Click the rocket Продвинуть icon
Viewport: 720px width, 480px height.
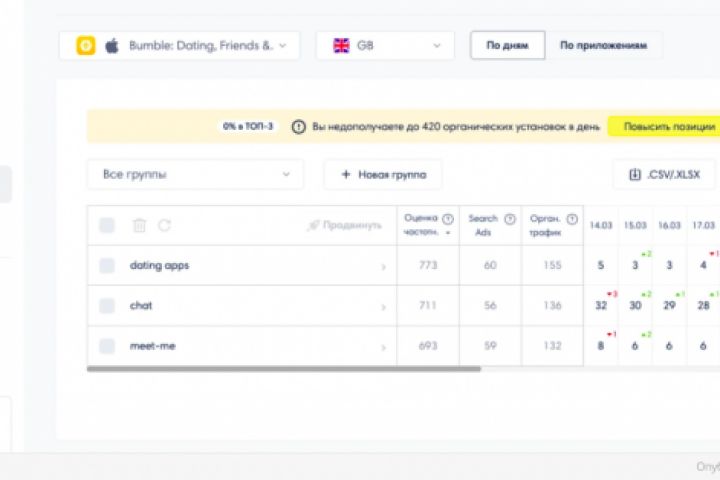313,226
